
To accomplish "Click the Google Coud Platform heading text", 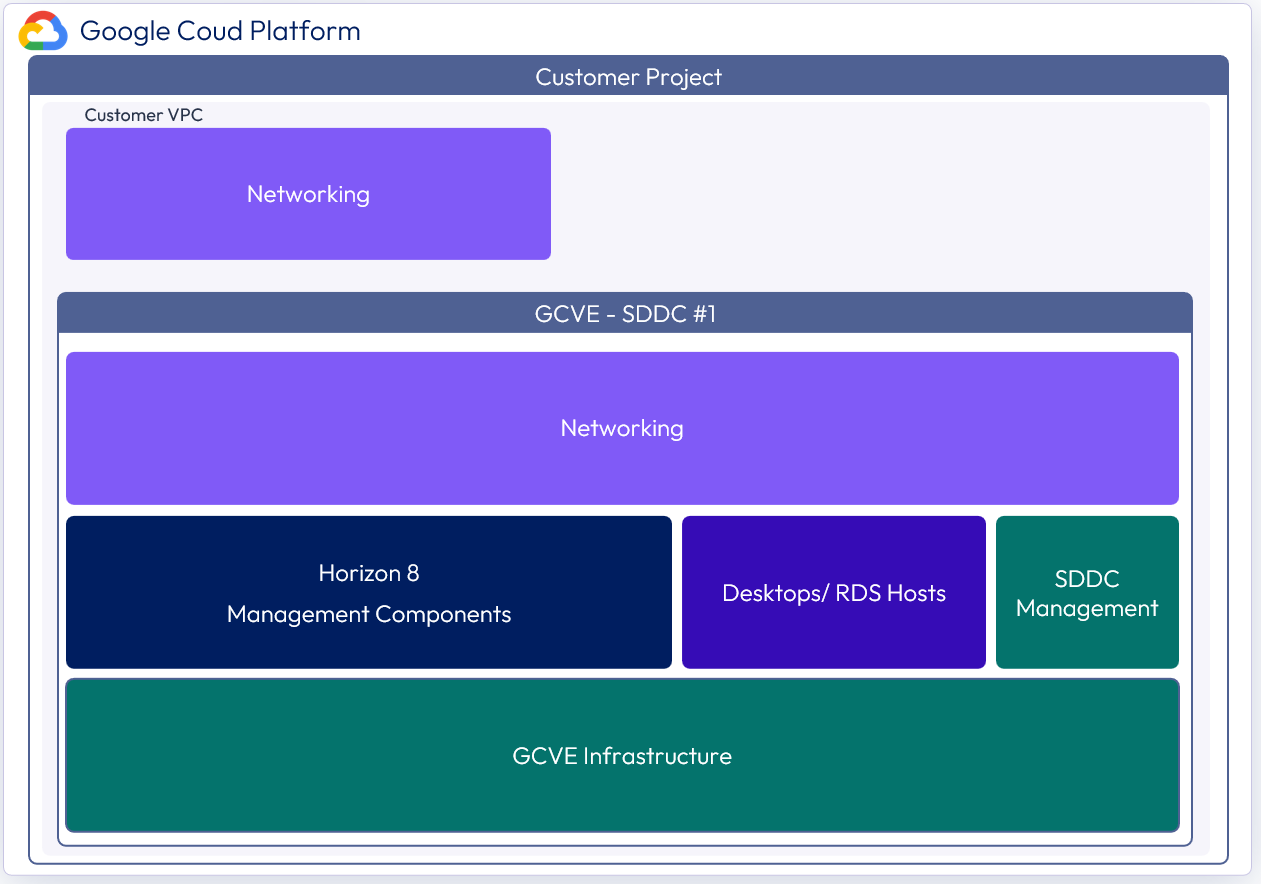I will pyautogui.click(x=220, y=30).
